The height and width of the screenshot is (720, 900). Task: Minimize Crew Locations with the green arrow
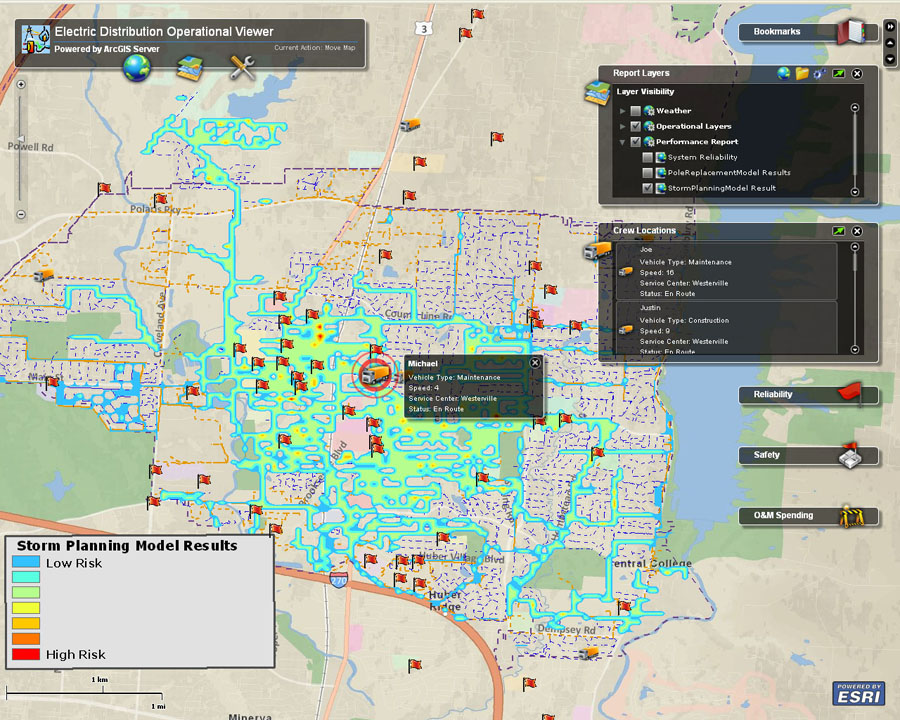point(839,231)
